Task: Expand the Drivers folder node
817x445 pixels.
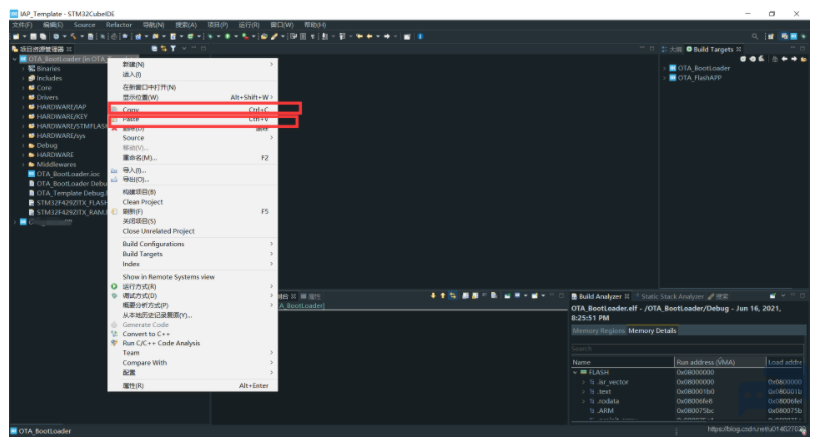Action: [x=23, y=97]
